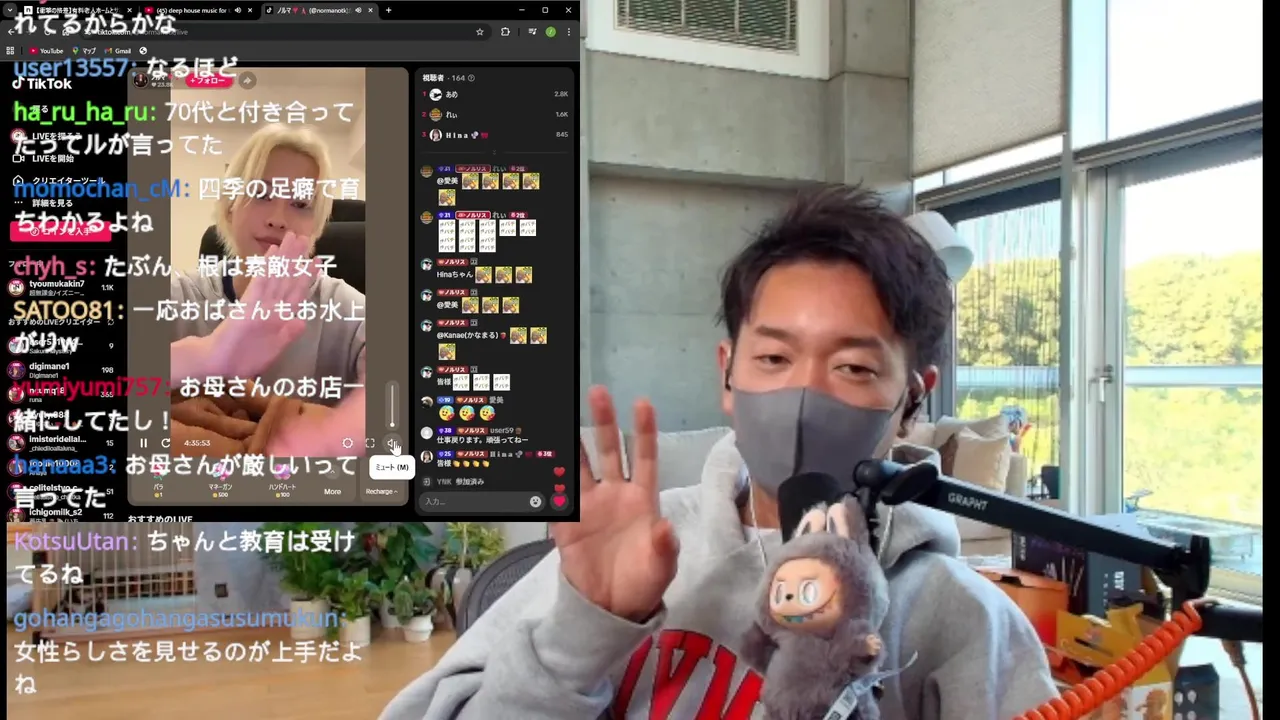The width and height of the screenshot is (1280, 720).
Task: Adjust the vertical volume slider
Action: 392,406
